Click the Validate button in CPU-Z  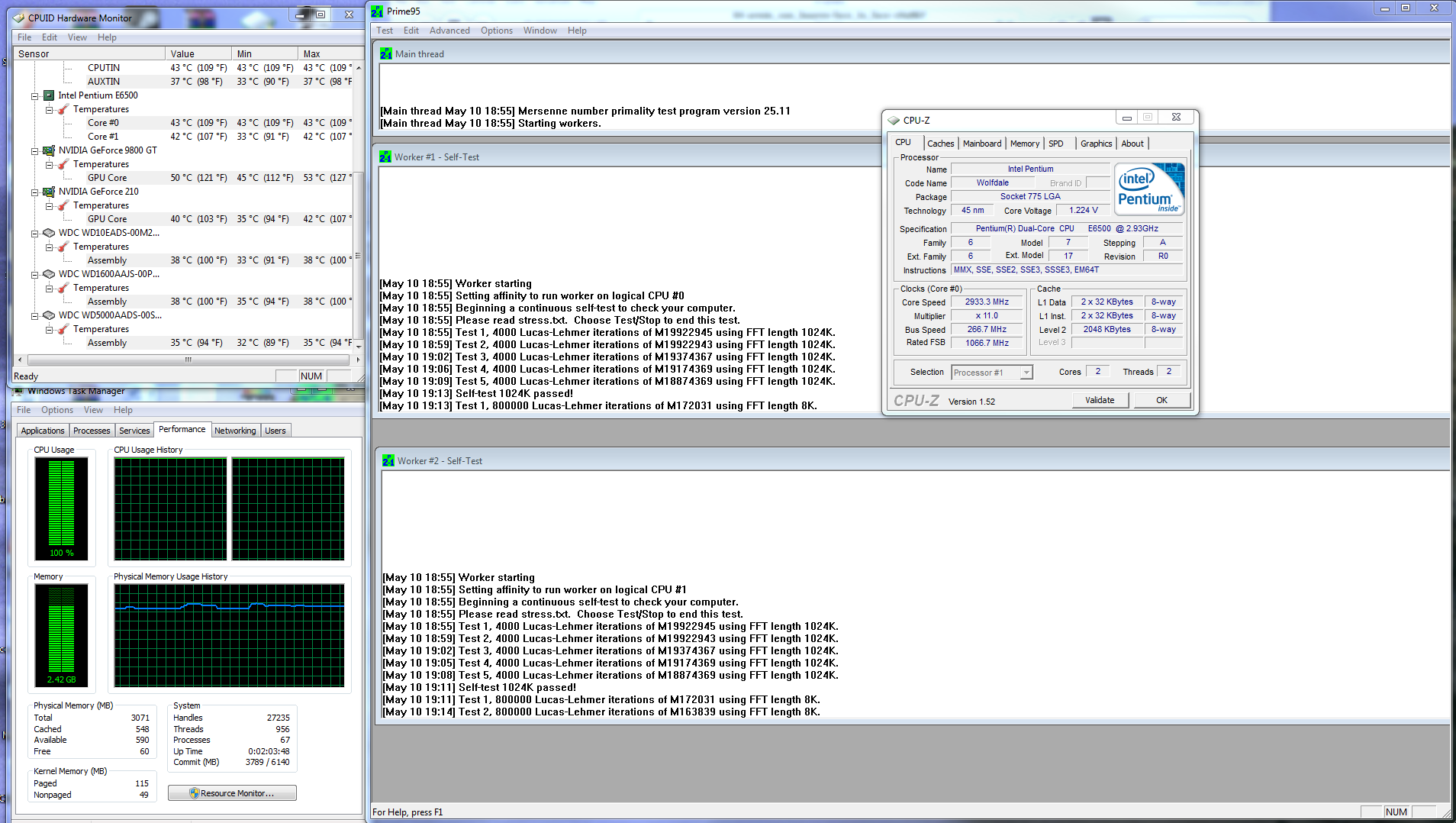tap(1100, 400)
